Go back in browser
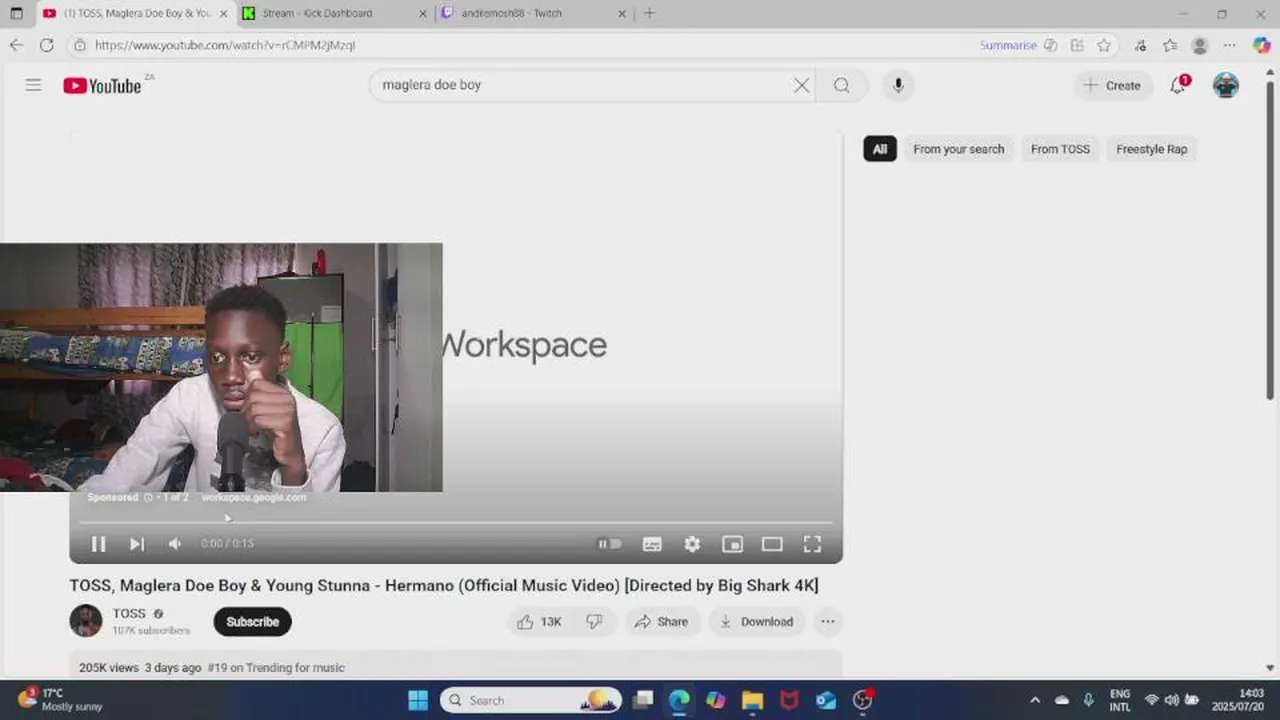Image resolution: width=1280 pixels, height=720 pixels. pos(16,45)
